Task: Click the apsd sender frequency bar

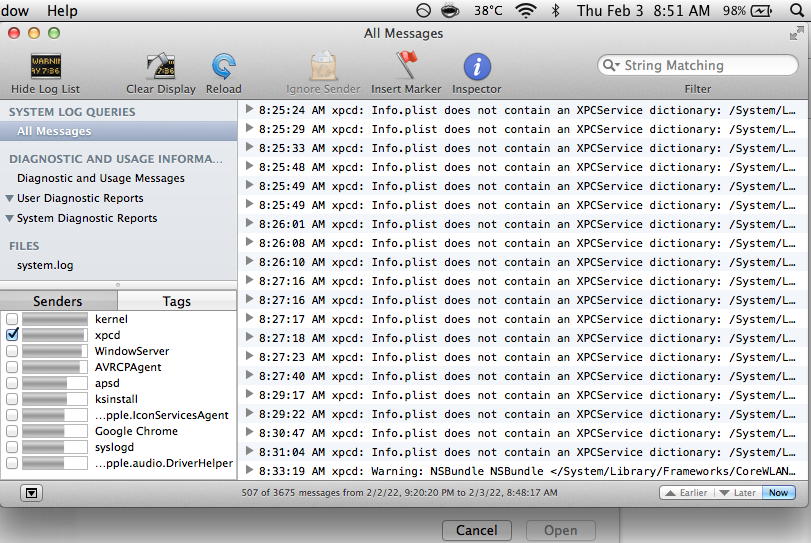Action: click(x=55, y=383)
